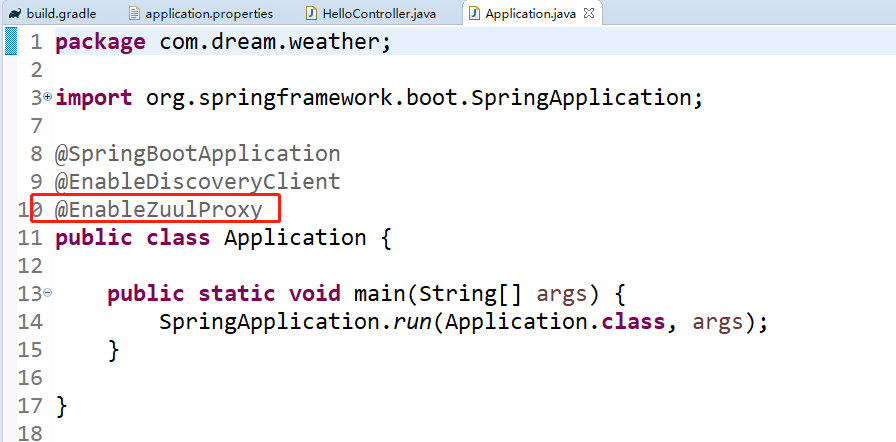Click the Gradle elephant icon on build.gradle tab

point(15,13)
